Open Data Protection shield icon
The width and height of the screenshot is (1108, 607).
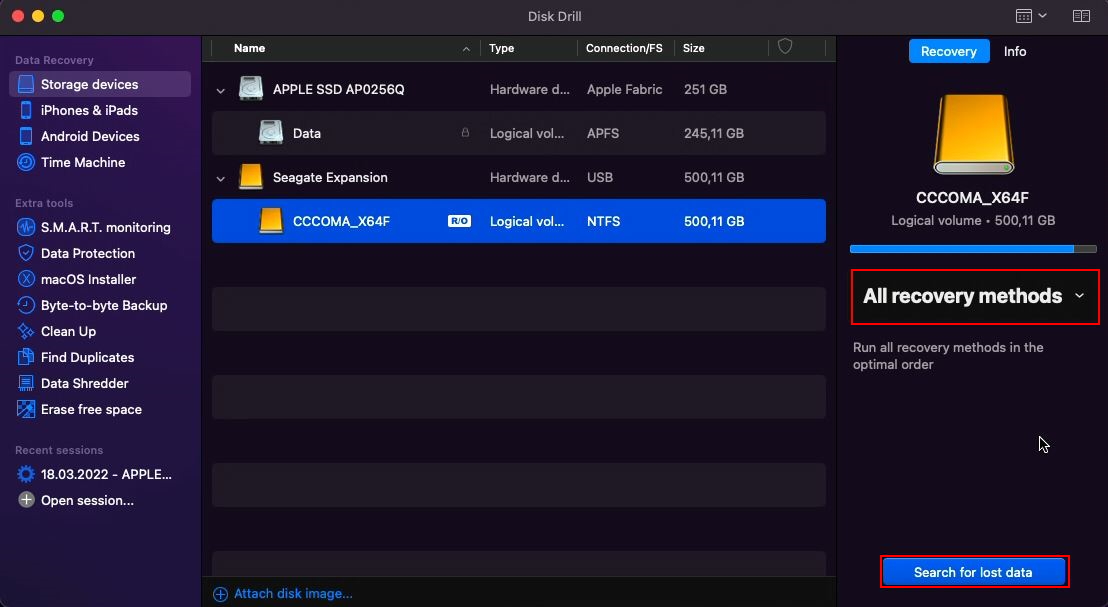pyautogui.click(x=26, y=253)
